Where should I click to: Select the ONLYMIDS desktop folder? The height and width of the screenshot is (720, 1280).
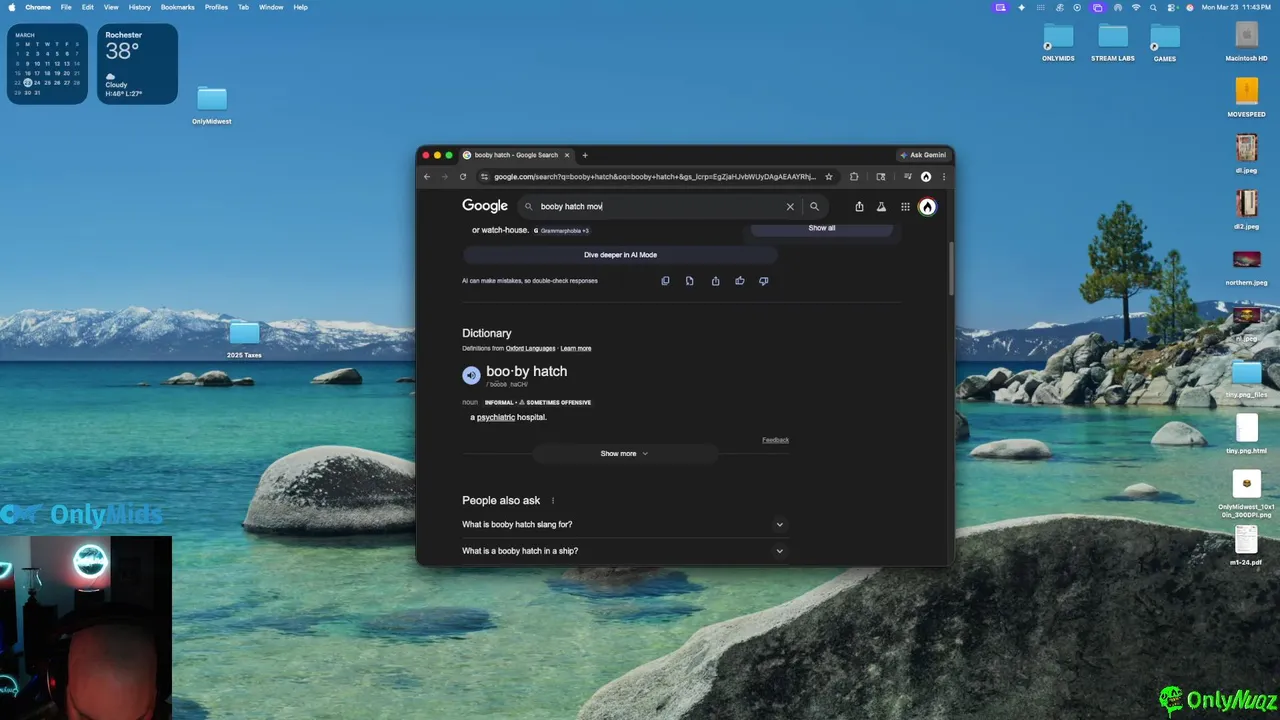[x=1058, y=42]
